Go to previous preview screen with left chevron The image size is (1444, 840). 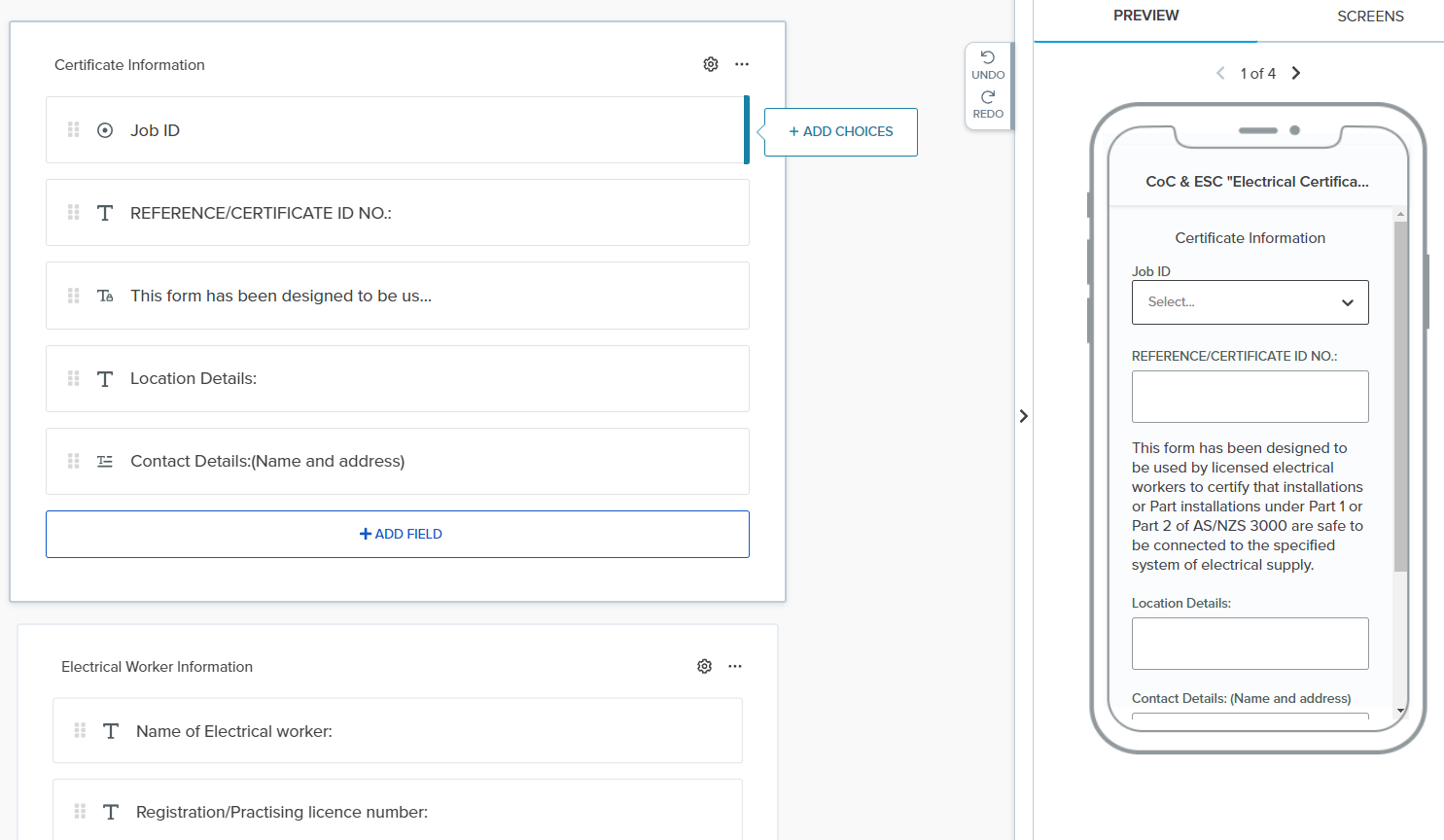click(1220, 73)
